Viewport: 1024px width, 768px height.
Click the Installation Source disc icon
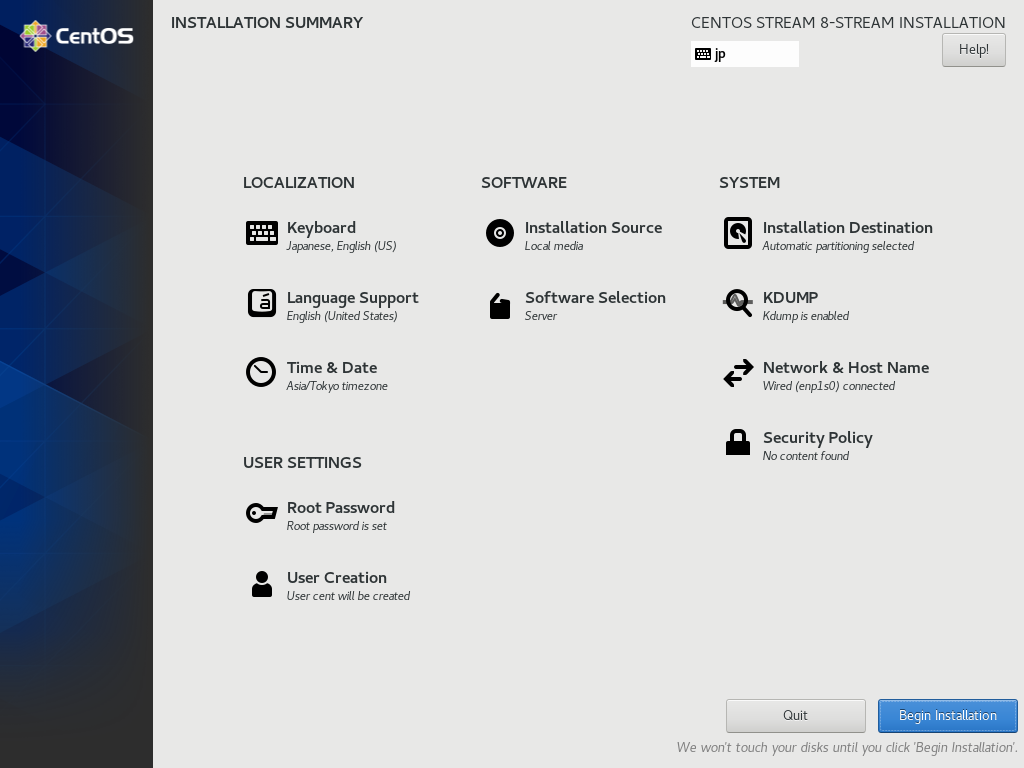500,233
